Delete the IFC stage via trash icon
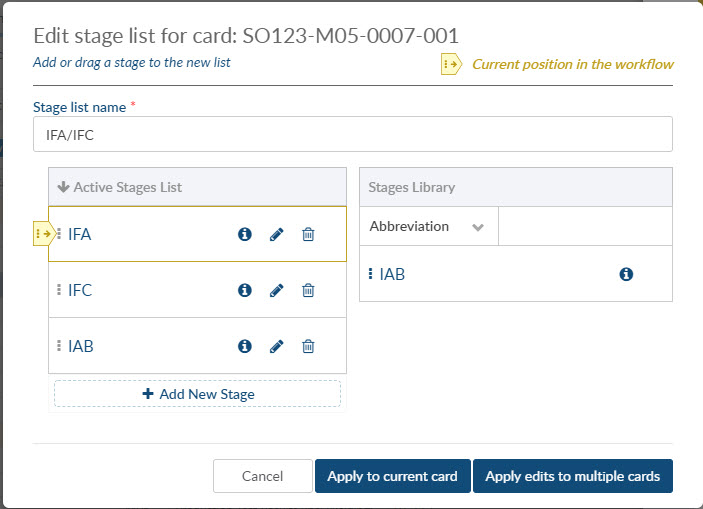The width and height of the screenshot is (703, 509). [x=308, y=290]
